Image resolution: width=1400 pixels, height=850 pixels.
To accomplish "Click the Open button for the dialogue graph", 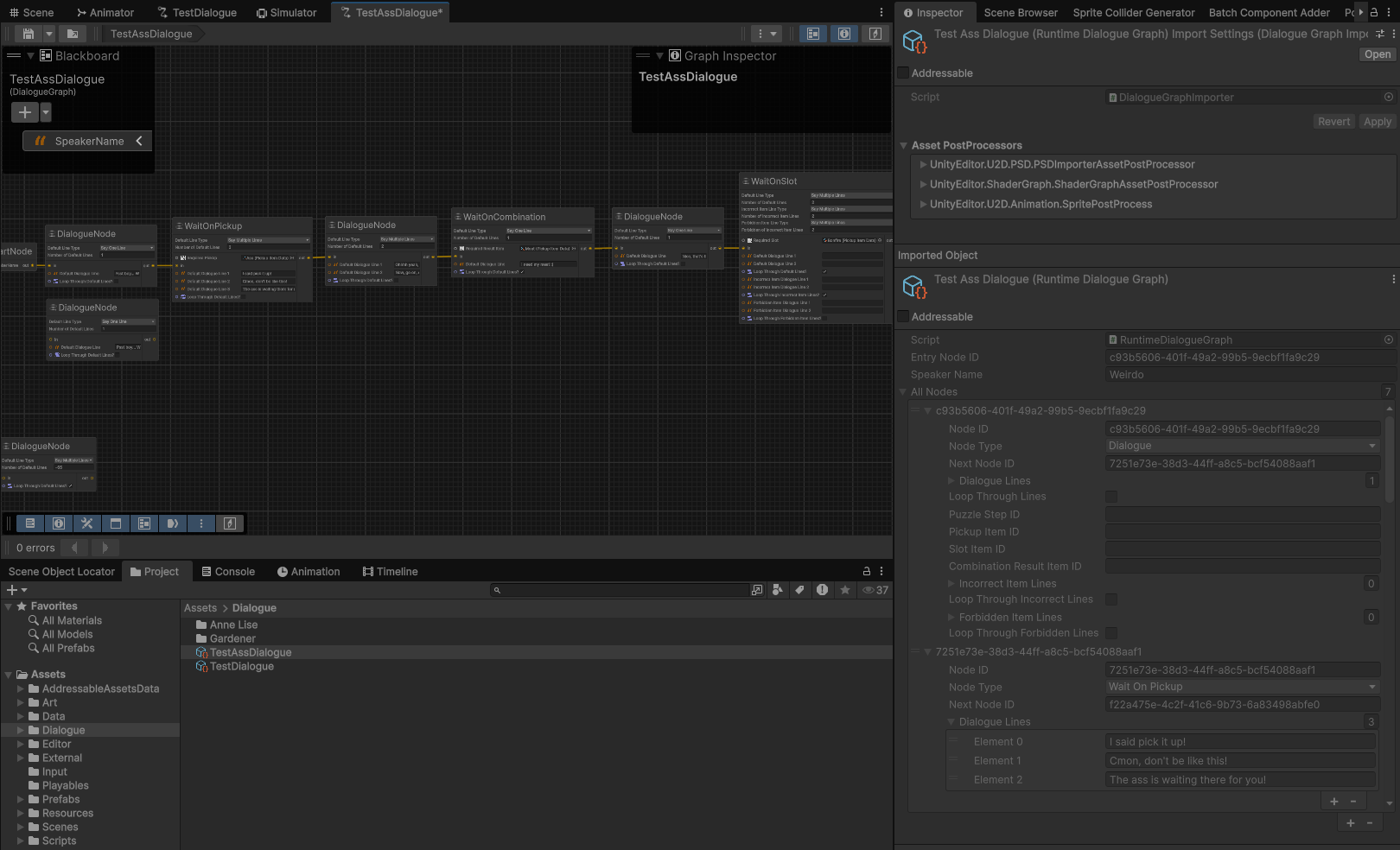I will pos(1376,54).
